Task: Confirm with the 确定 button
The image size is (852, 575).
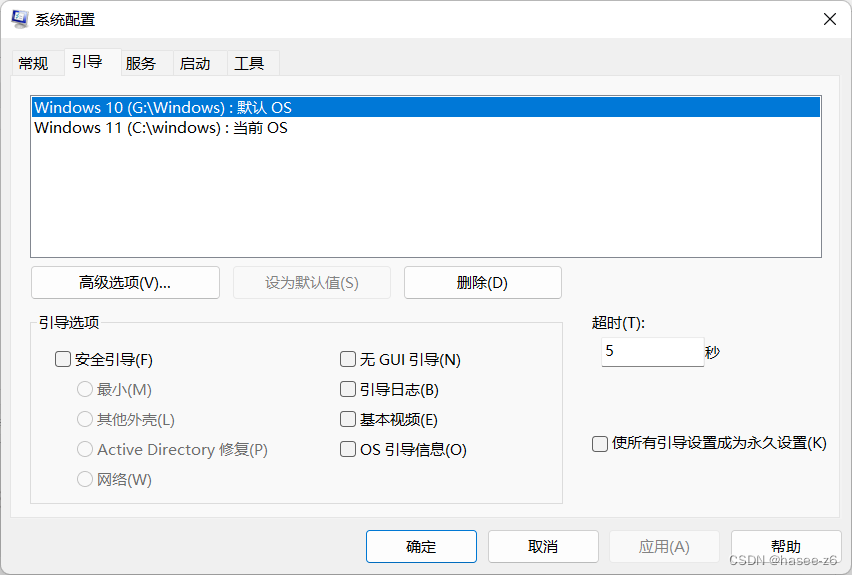Action: 421,546
